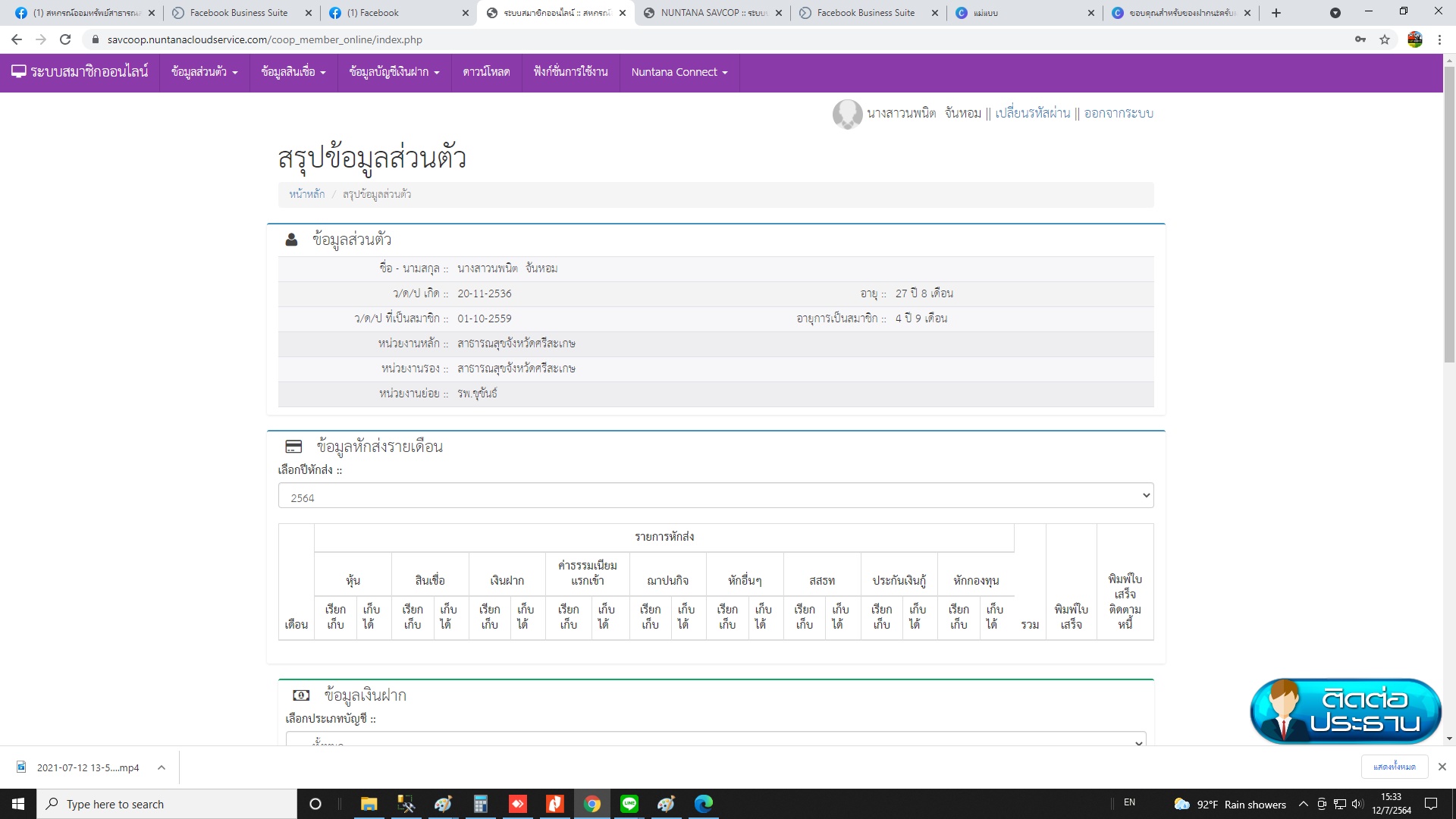This screenshot has width=1456, height=819.
Task: Switch to Google Chrome on the taskbar
Action: (592, 804)
